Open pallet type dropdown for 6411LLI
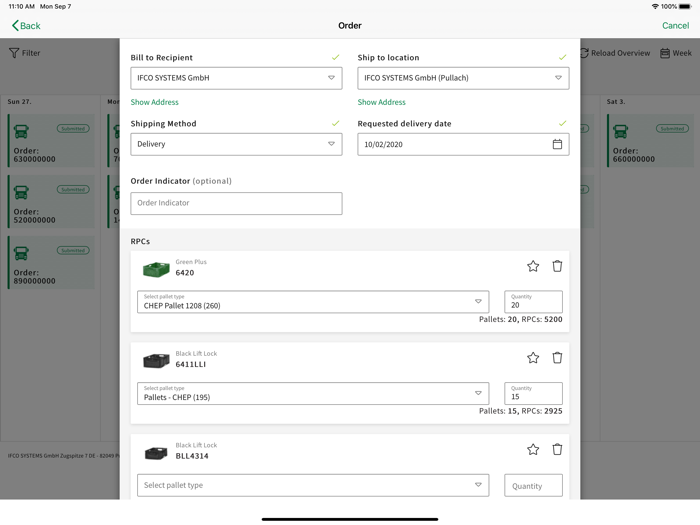 click(x=313, y=393)
